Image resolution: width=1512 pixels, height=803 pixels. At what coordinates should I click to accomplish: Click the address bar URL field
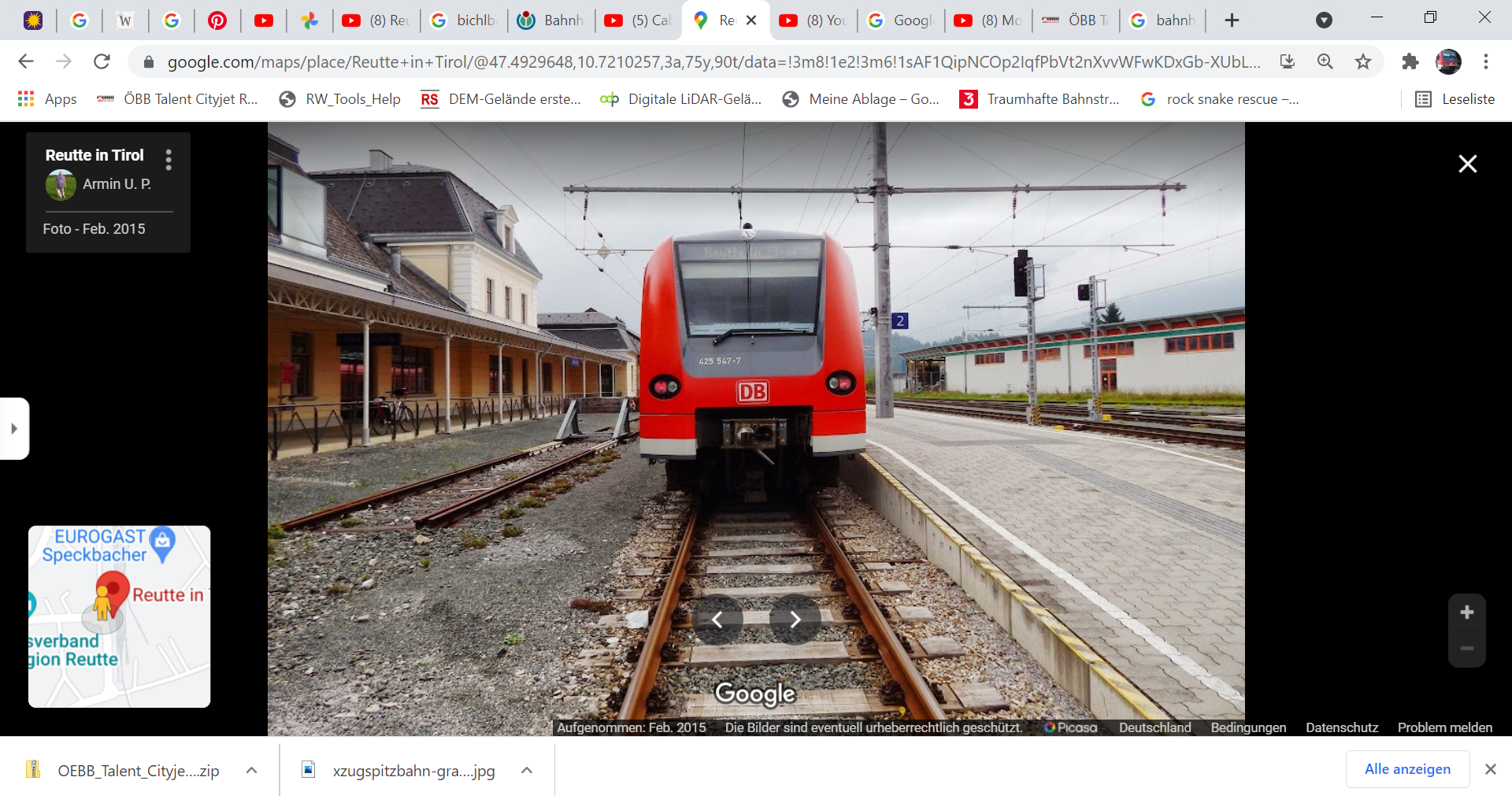(x=713, y=61)
